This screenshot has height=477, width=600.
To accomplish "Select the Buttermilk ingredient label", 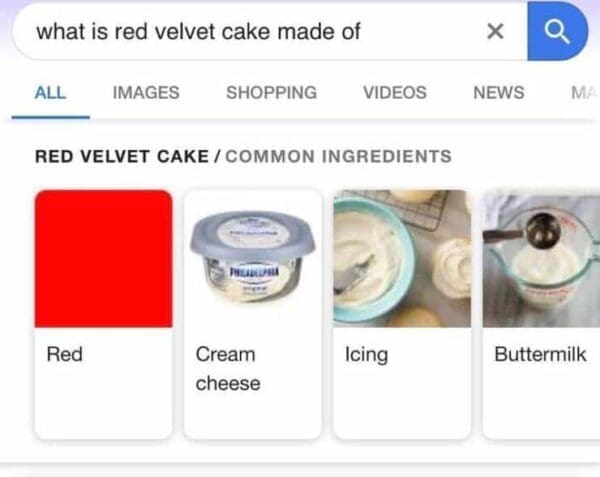I will (x=540, y=354).
